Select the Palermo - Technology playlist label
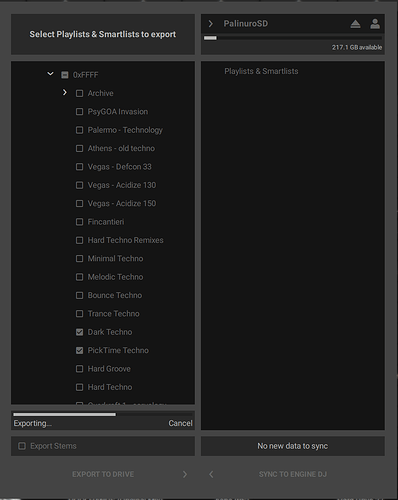This screenshot has height=500, width=398. 125,130
